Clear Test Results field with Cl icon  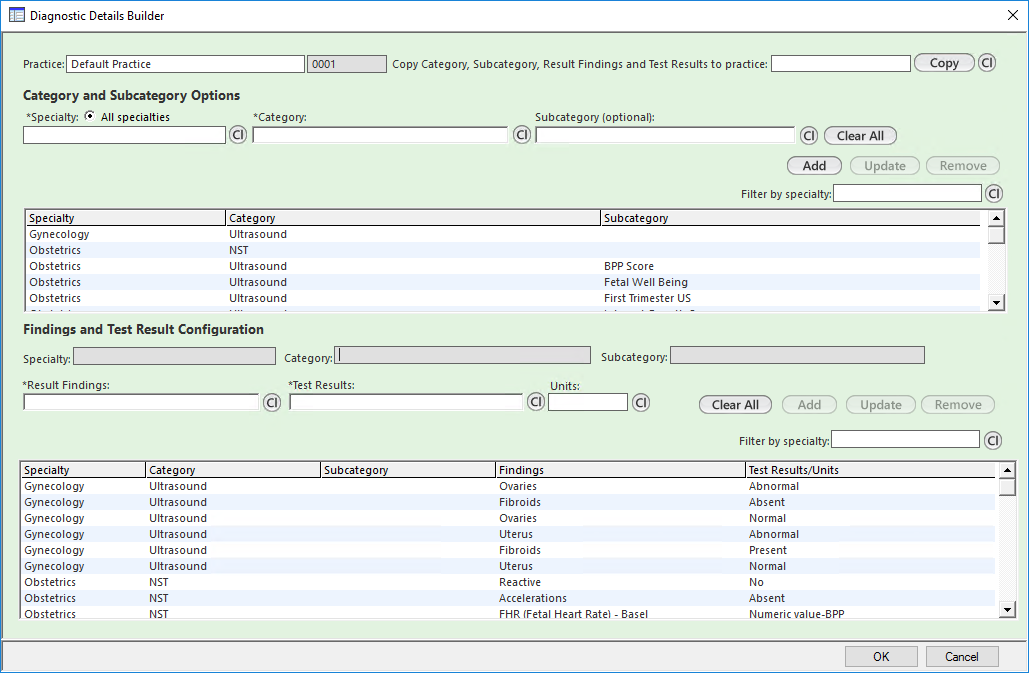point(536,401)
